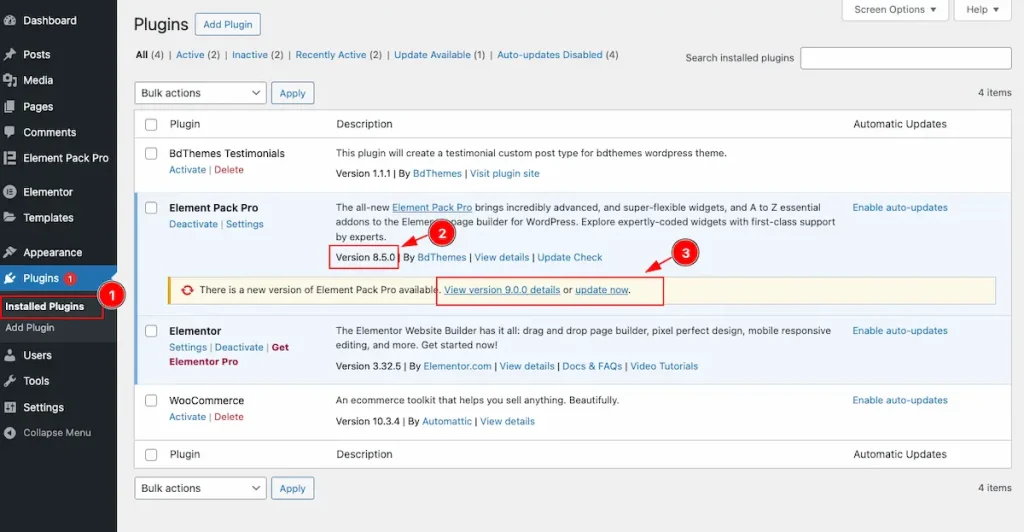
Task: Click the Pages icon in sidebar
Action: (x=9, y=106)
